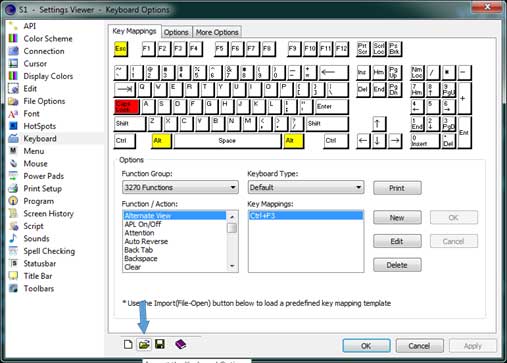
Task: Click the F1 key on keyboard map
Action: pos(148,49)
